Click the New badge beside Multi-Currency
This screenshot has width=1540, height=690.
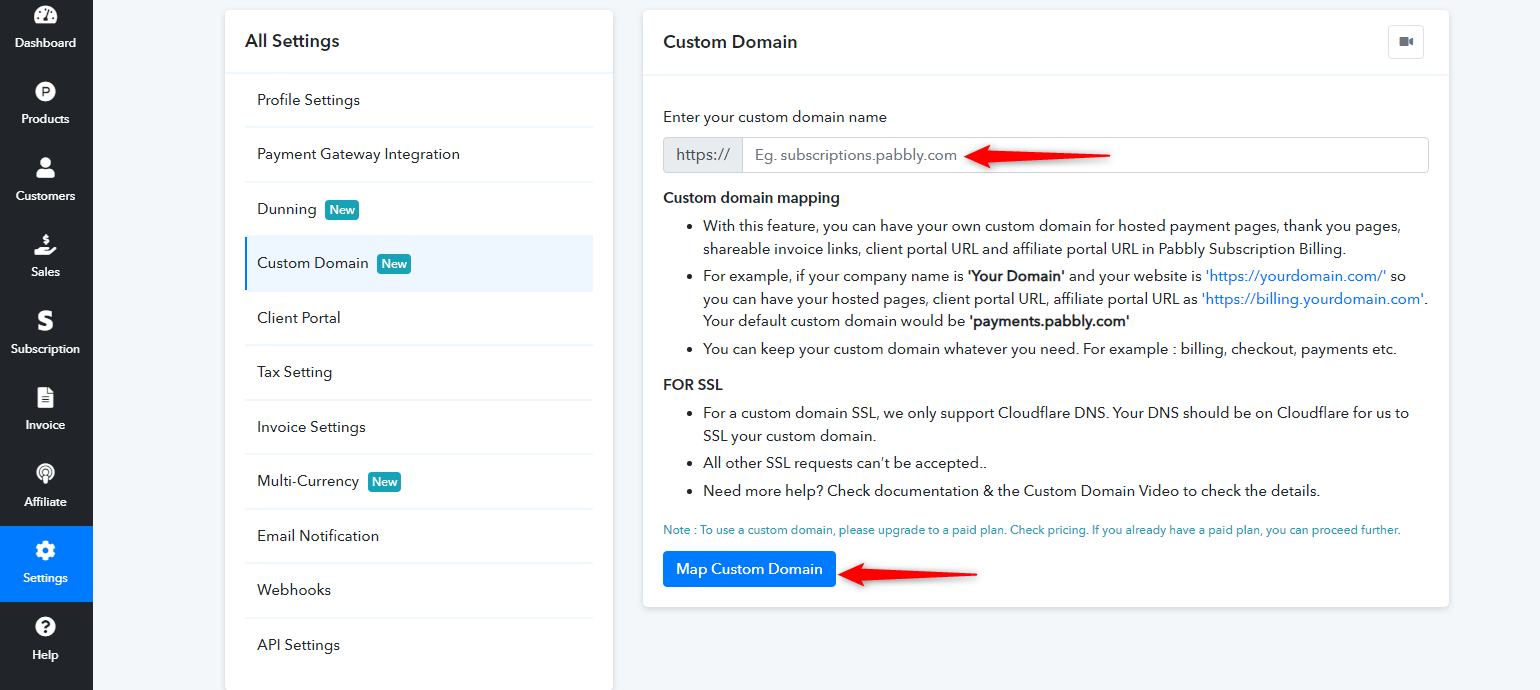click(x=385, y=482)
